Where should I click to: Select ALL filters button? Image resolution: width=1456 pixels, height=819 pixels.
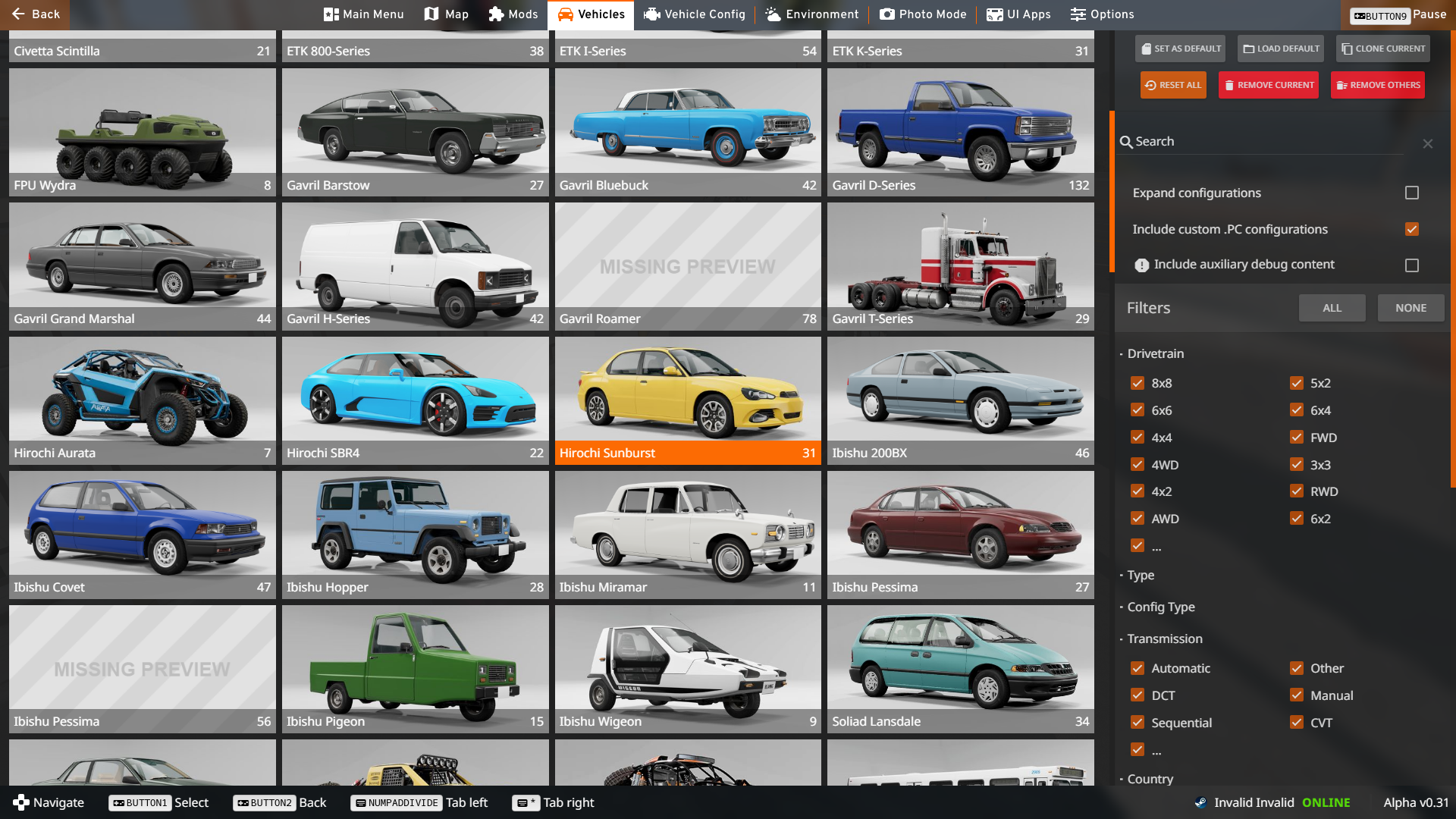[x=1332, y=308]
